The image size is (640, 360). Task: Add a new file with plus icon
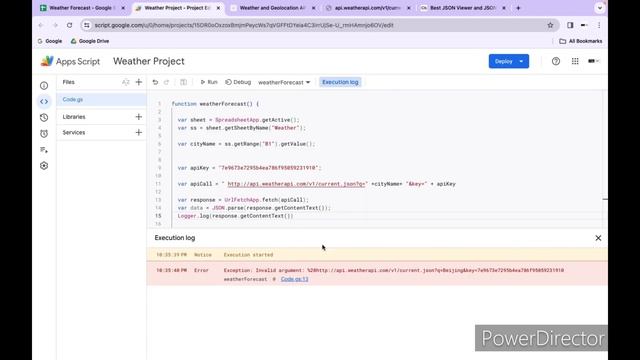pos(139,82)
